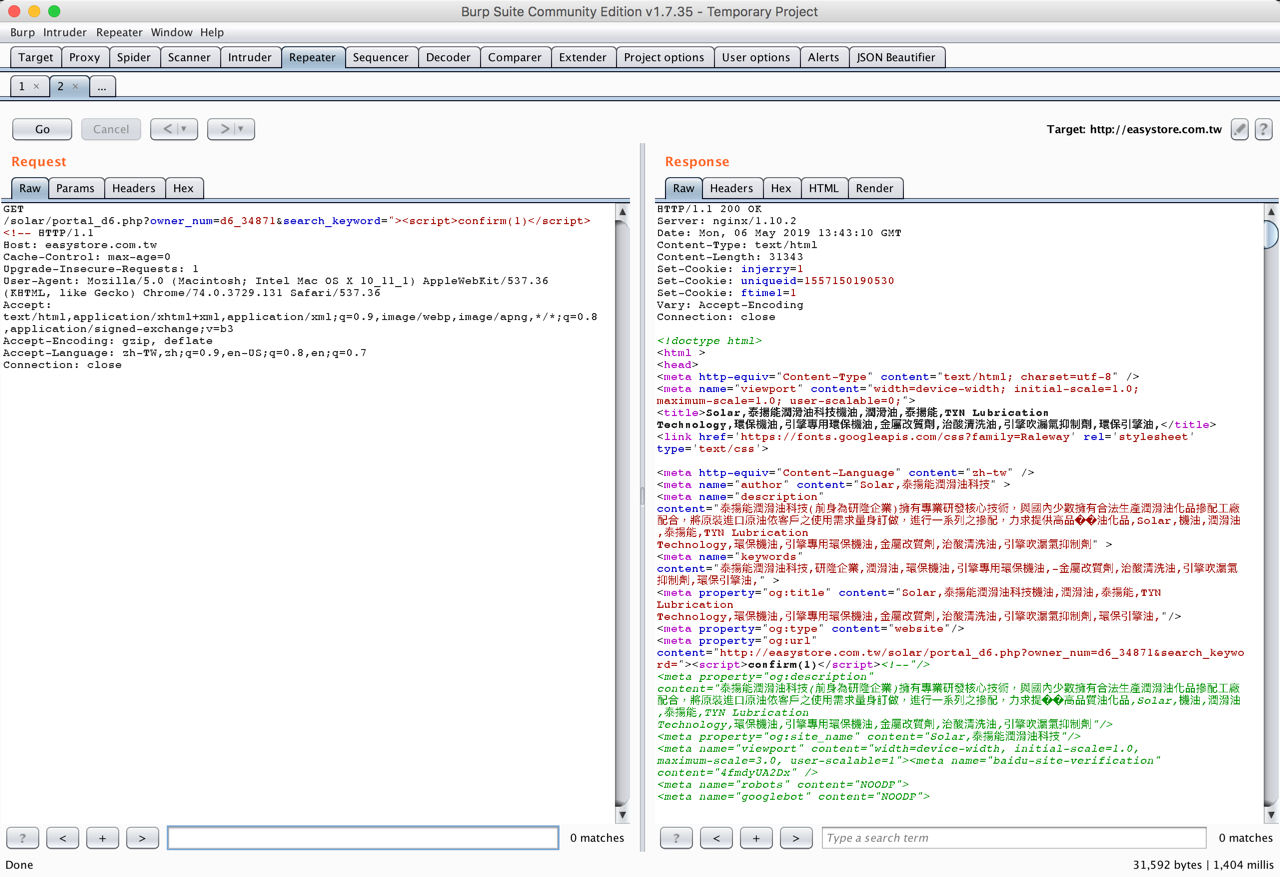Click the Go button to send request
The image size is (1280, 877).
[42, 129]
